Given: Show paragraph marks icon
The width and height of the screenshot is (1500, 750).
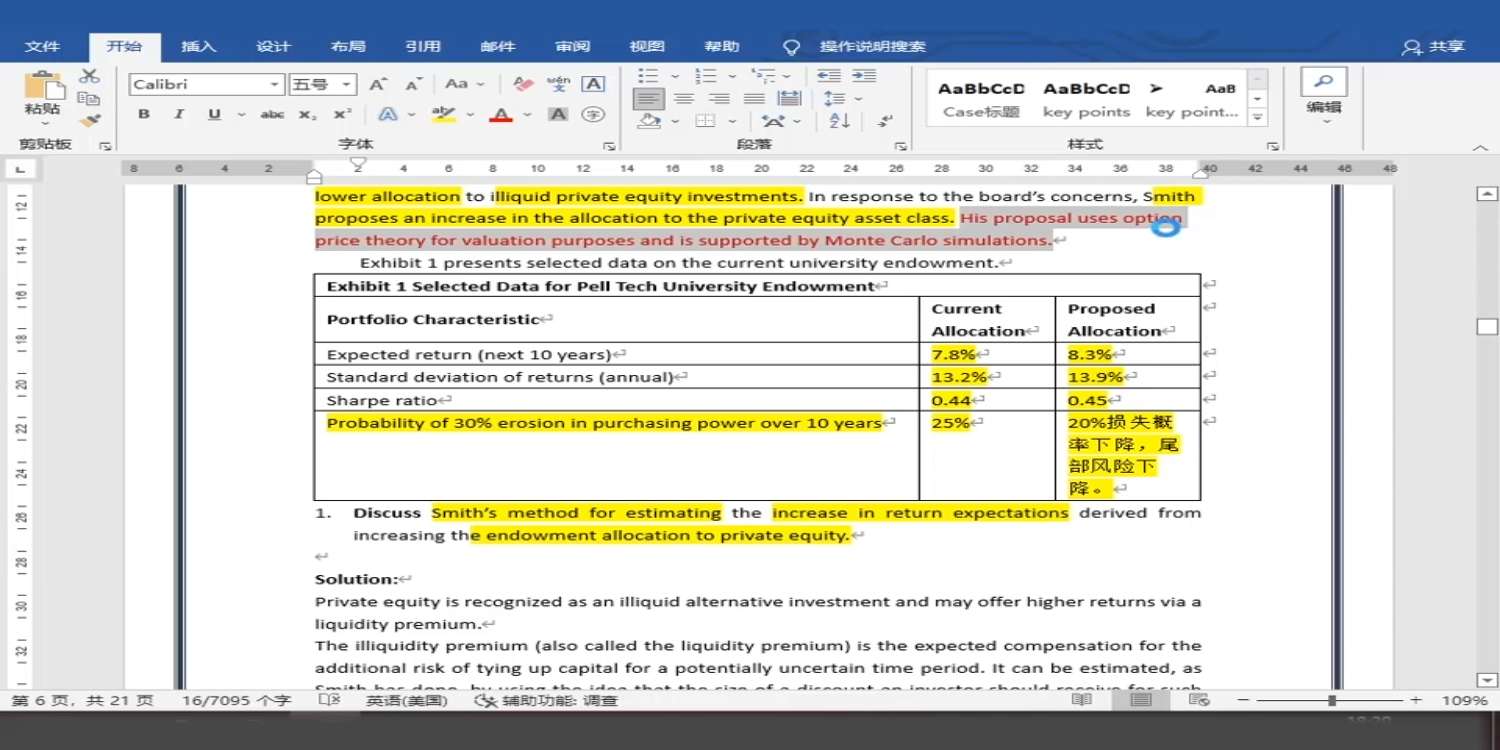Looking at the screenshot, I should coord(884,121).
